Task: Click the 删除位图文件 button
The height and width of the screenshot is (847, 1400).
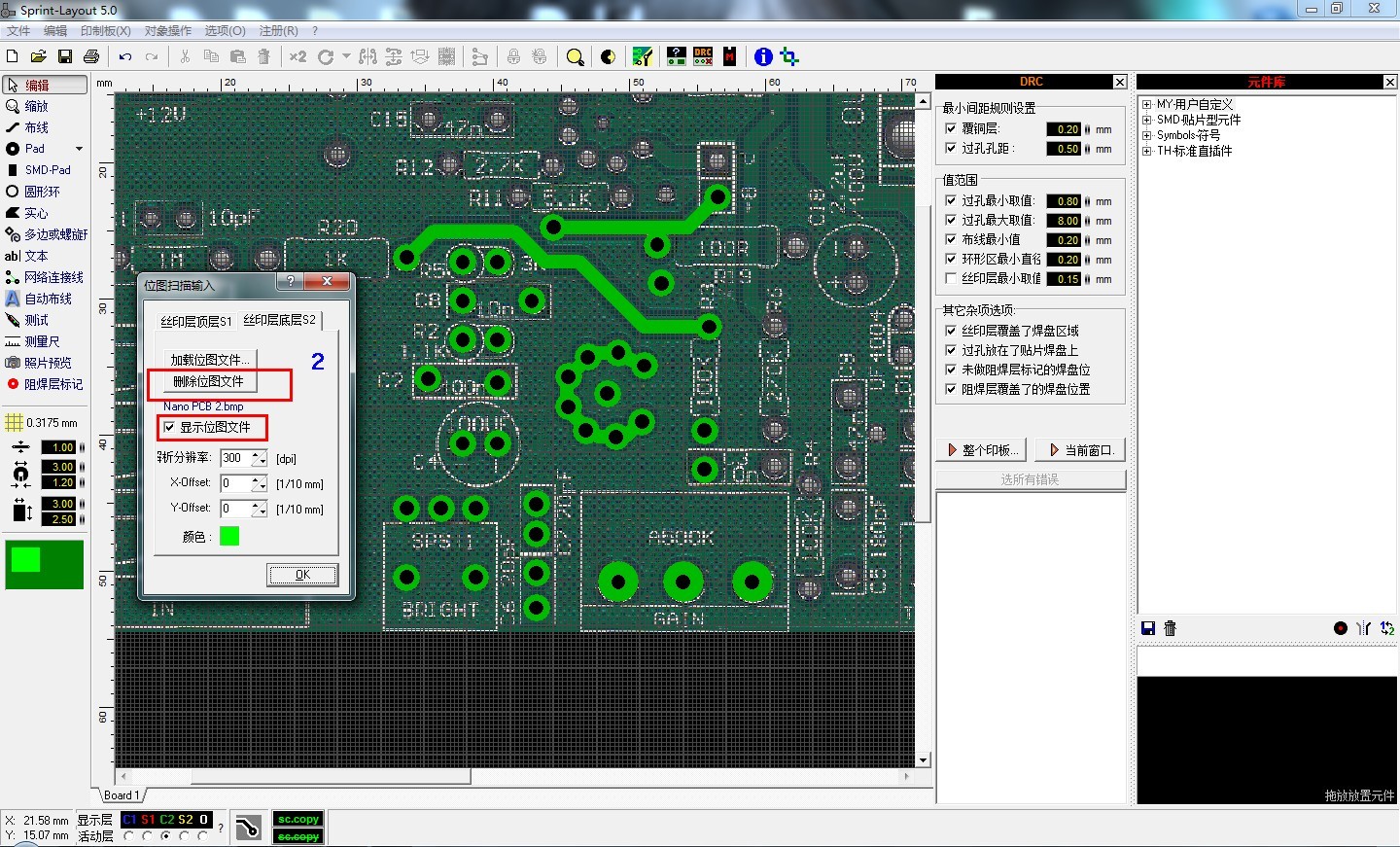Action: pos(208,382)
